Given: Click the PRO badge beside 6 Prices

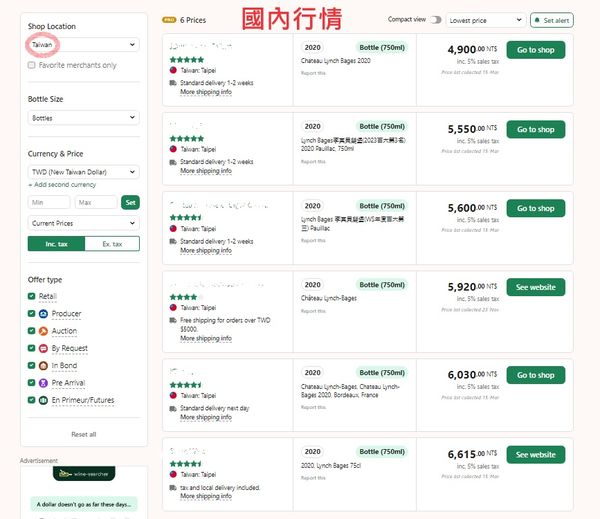Looking at the screenshot, I should coord(169,20).
